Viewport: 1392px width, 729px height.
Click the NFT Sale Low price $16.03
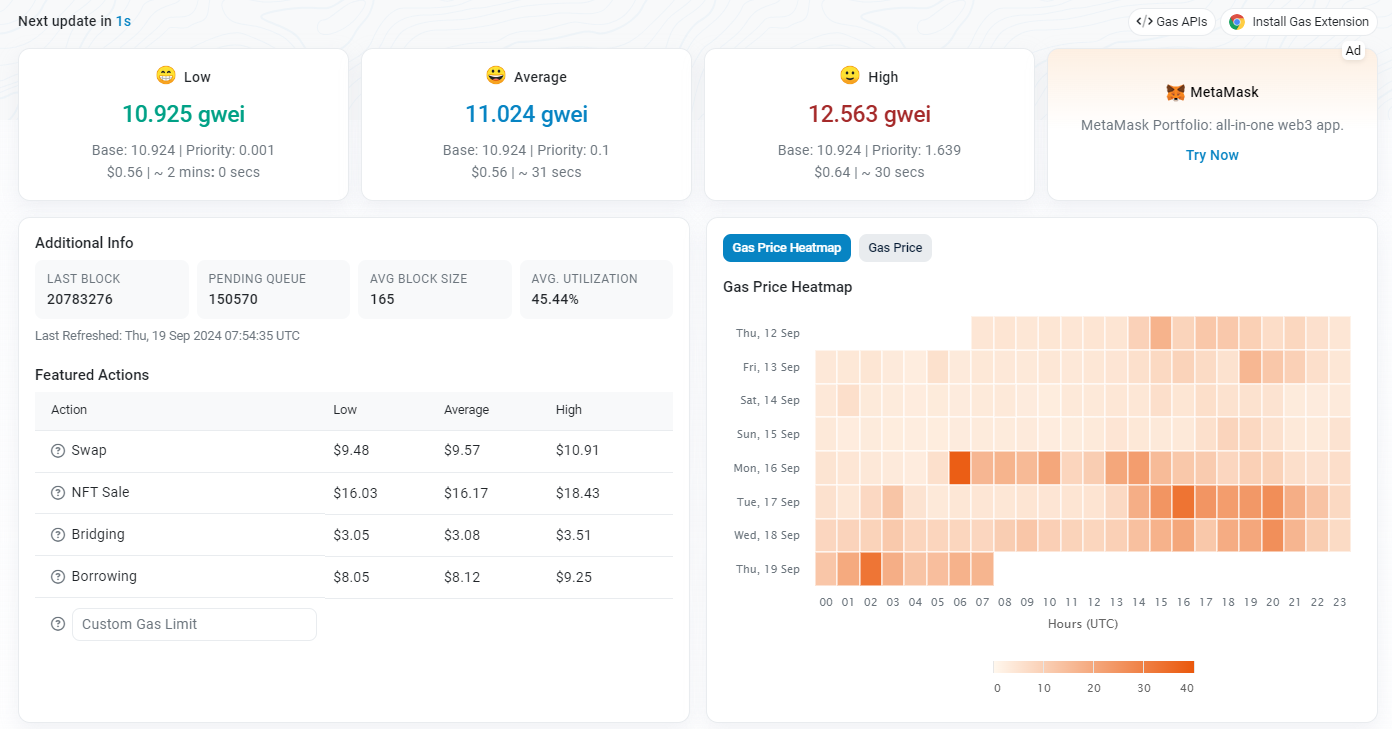coord(355,493)
